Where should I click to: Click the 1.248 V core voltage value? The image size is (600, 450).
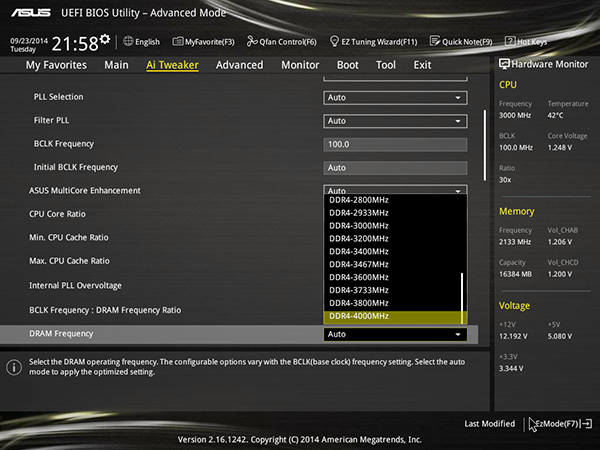(x=560, y=147)
